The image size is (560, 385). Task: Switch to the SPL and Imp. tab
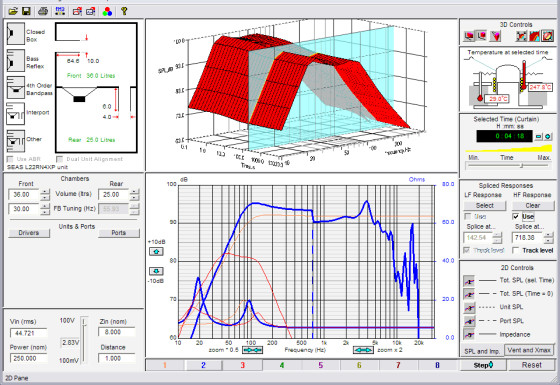[x=482, y=351]
